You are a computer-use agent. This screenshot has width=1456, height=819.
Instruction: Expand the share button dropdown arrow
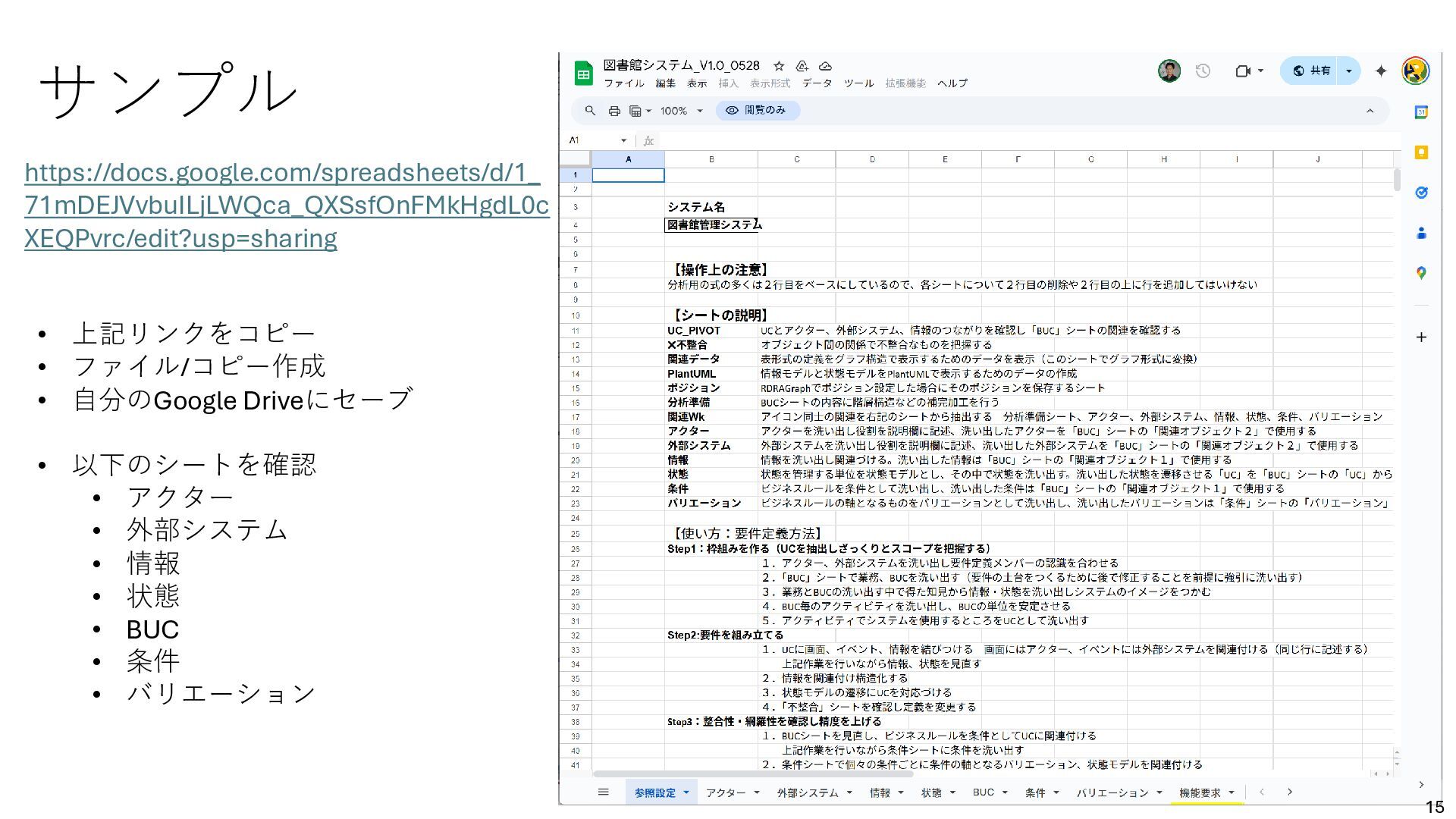coord(1348,71)
